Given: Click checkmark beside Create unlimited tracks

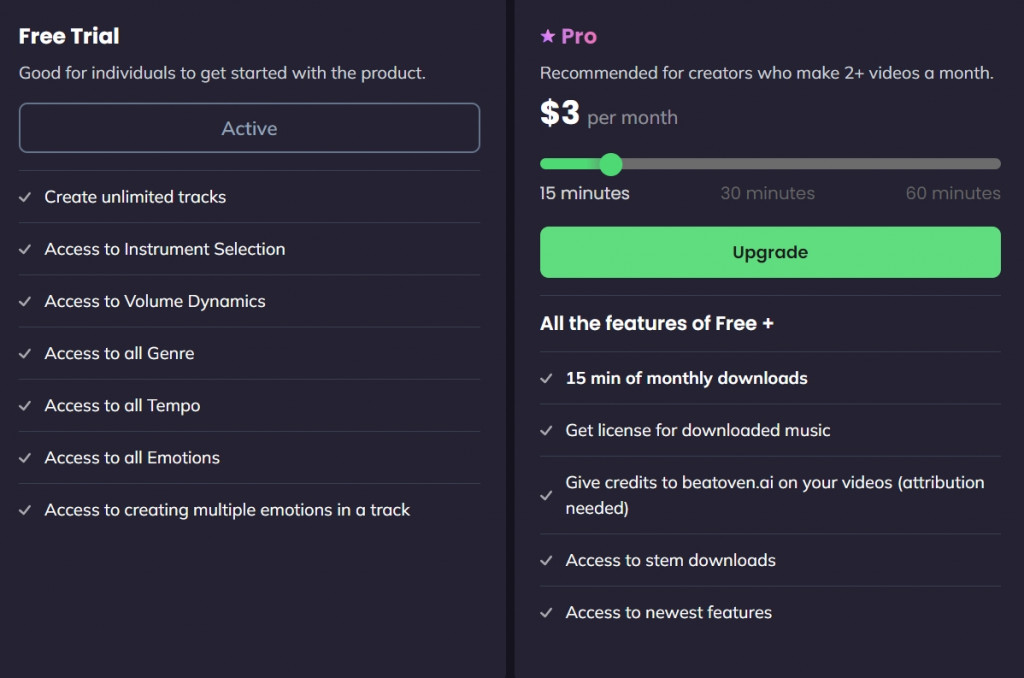Looking at the screenshot, I should [x=26, y=197].
